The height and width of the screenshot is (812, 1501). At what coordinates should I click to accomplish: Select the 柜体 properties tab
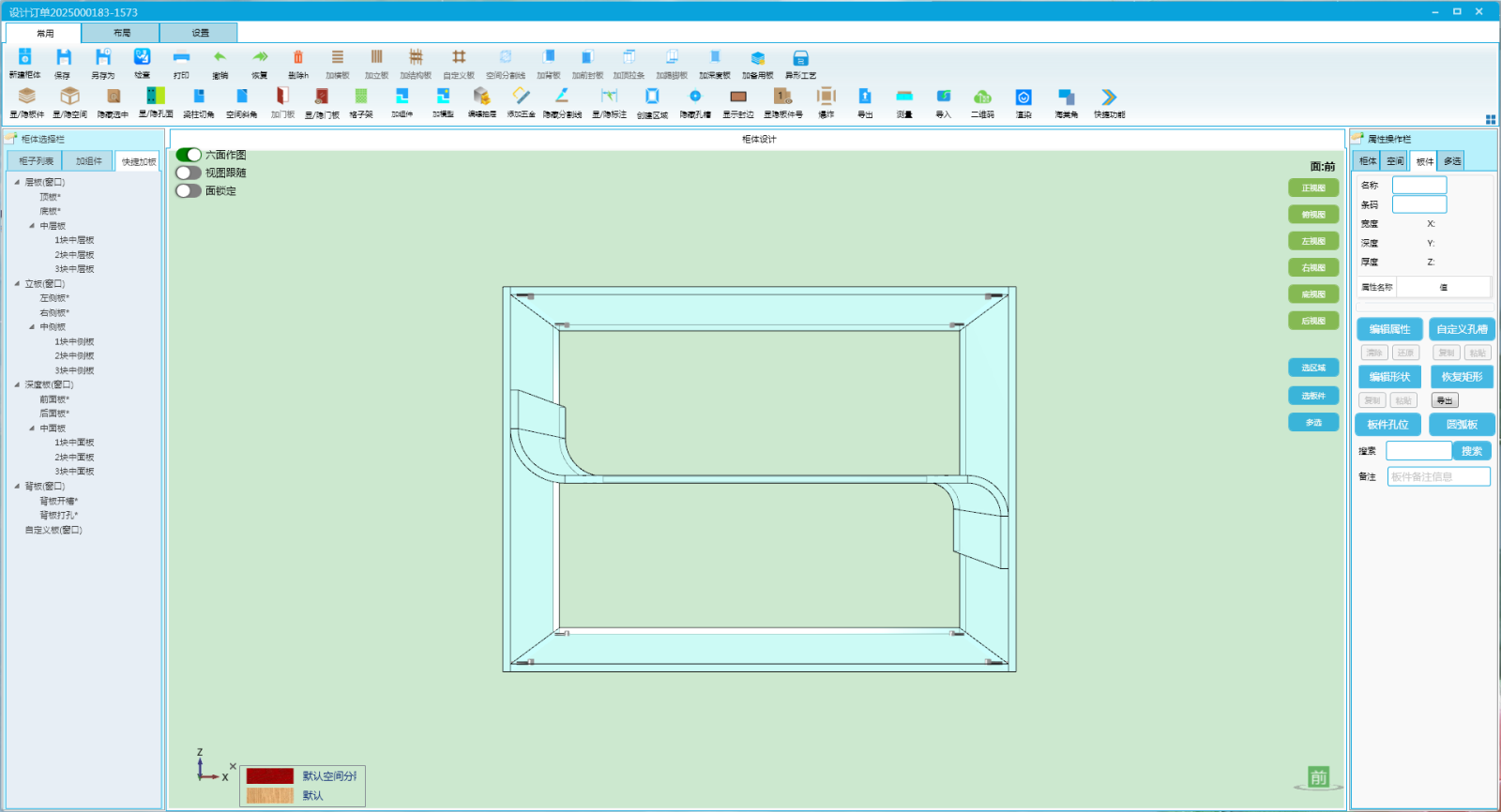click(1368, 161)
